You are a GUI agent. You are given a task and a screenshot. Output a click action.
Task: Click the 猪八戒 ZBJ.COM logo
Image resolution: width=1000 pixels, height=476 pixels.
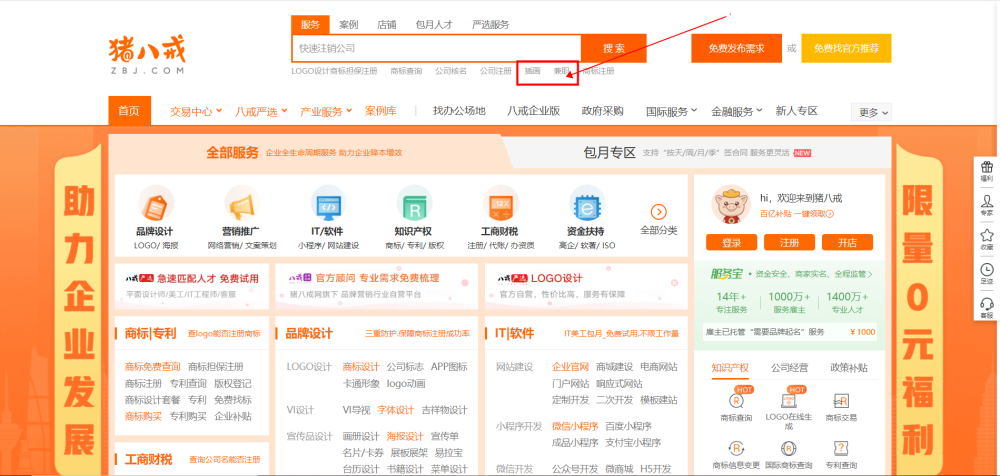tap(147, 55)
